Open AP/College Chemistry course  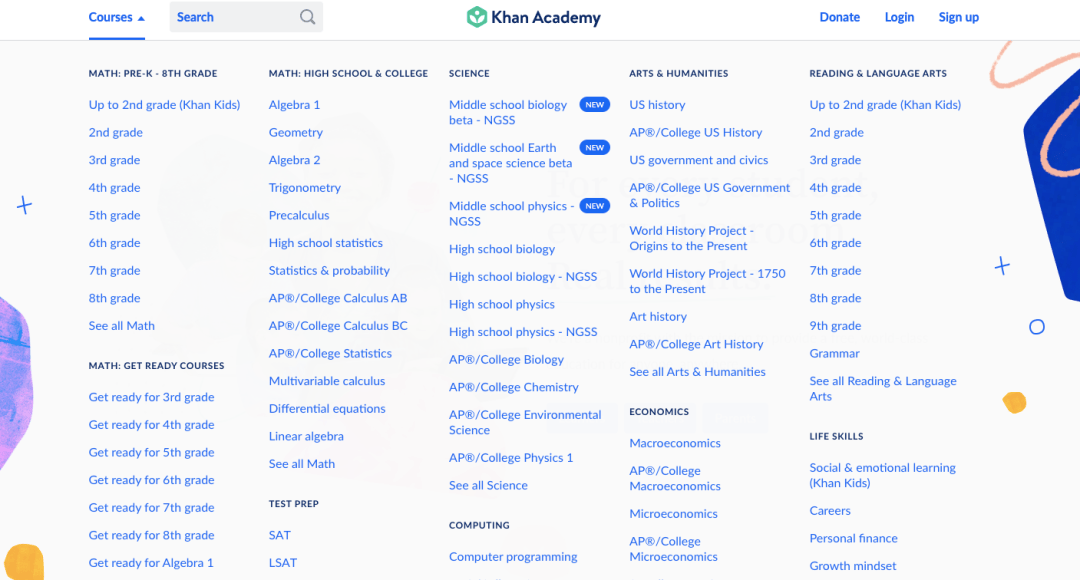(513, 387)
